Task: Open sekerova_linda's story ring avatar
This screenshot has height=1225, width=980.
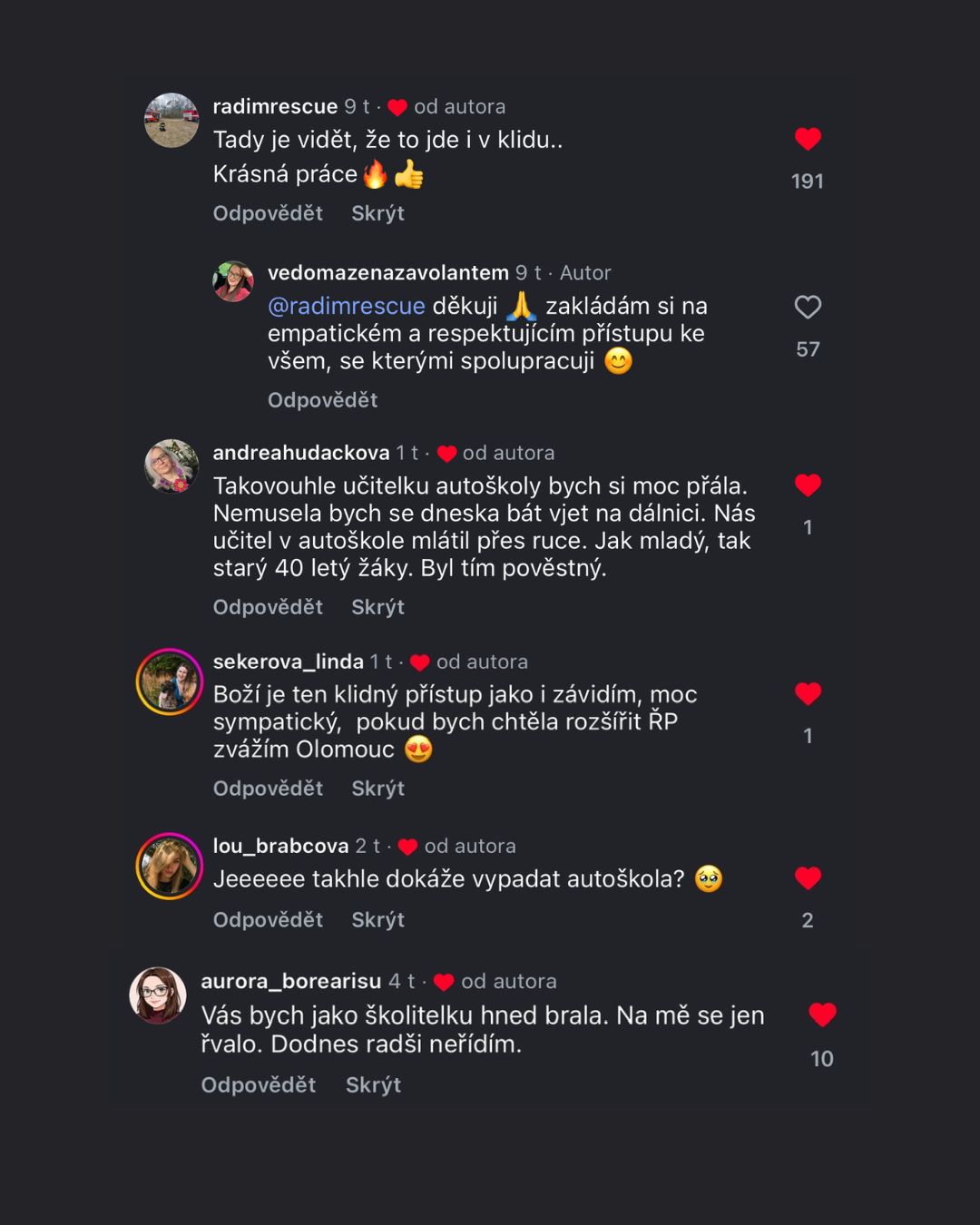Action: click(170, 682)
